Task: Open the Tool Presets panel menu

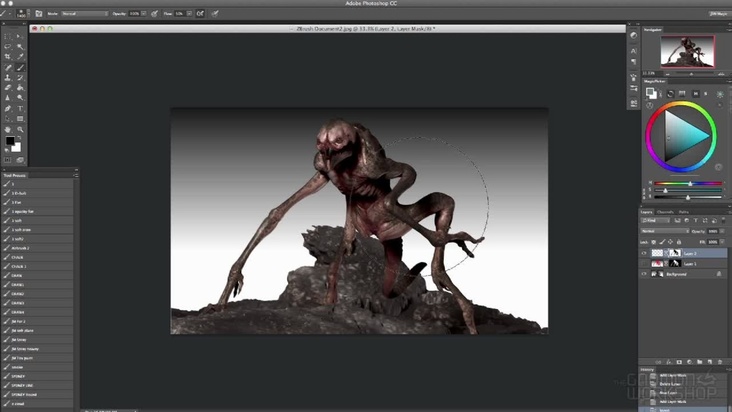Action: click(x=76, y=175)
